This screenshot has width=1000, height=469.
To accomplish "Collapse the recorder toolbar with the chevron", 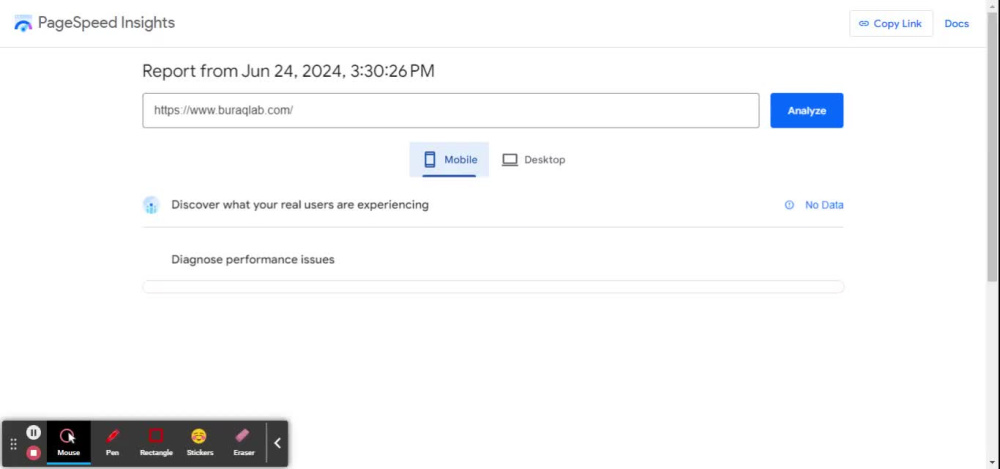I will 277,443.
